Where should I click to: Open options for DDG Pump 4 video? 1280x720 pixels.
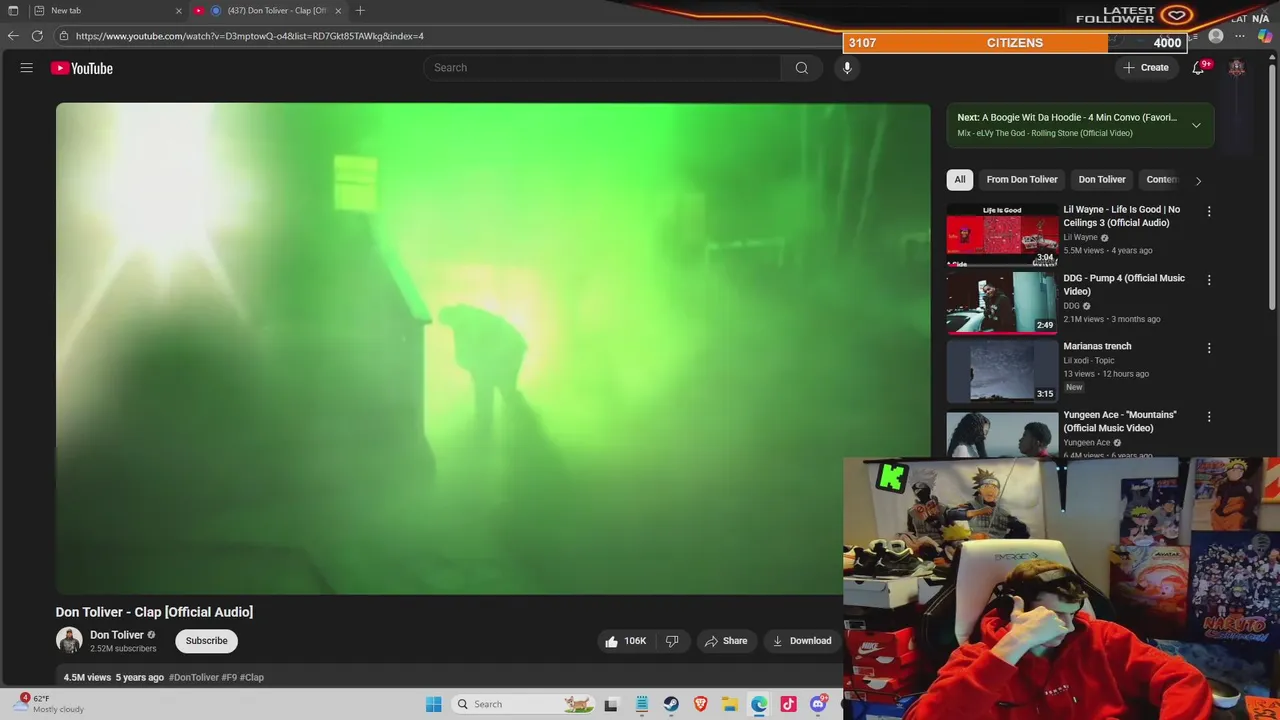(1209, 280)
